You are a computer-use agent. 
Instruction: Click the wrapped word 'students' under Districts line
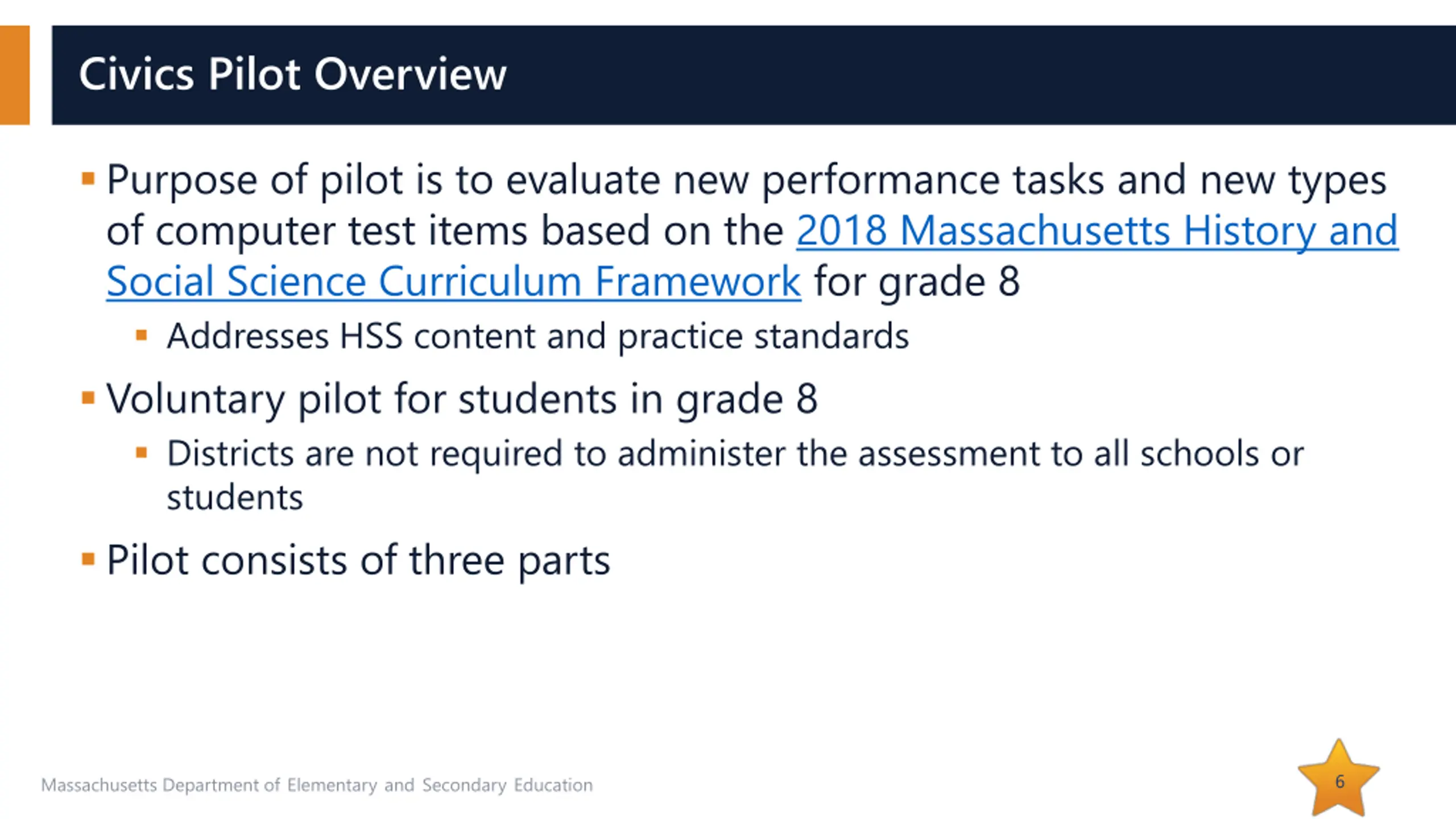pos(234,498)
